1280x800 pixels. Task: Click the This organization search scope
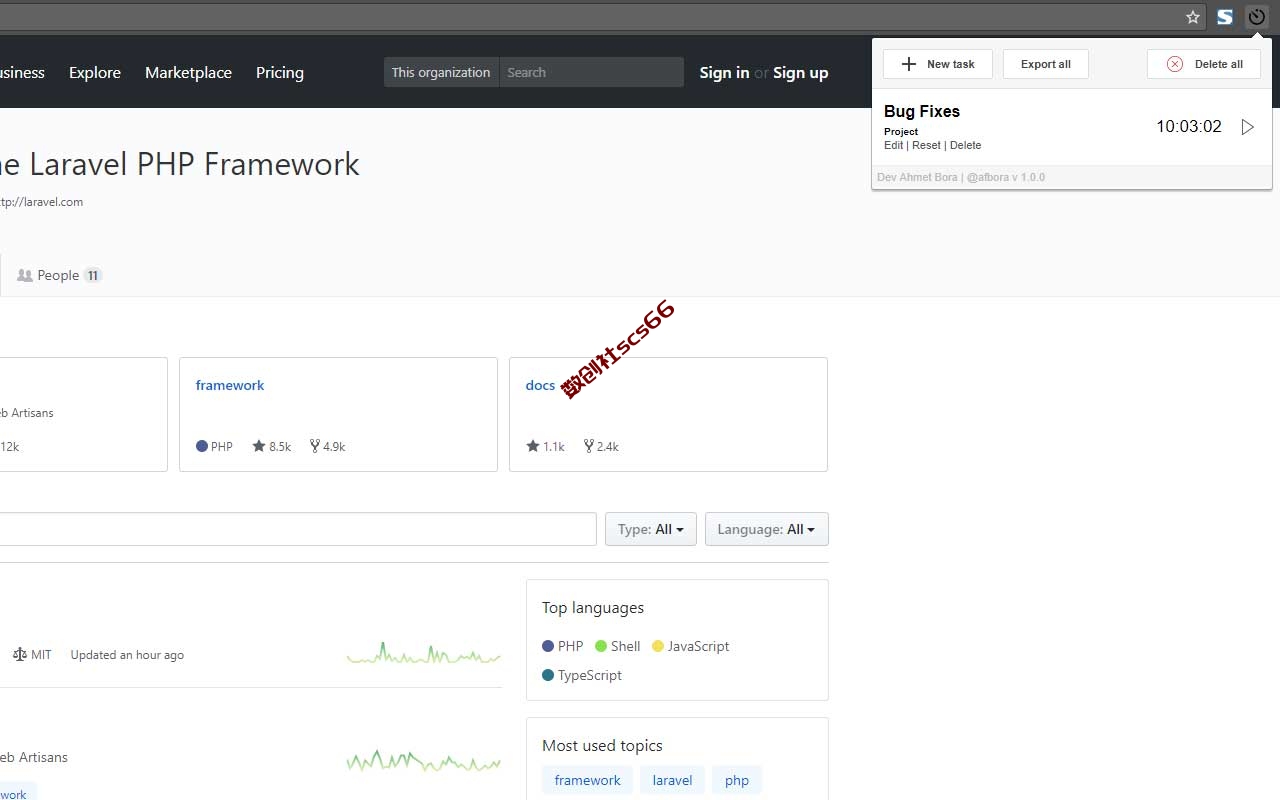441,72
